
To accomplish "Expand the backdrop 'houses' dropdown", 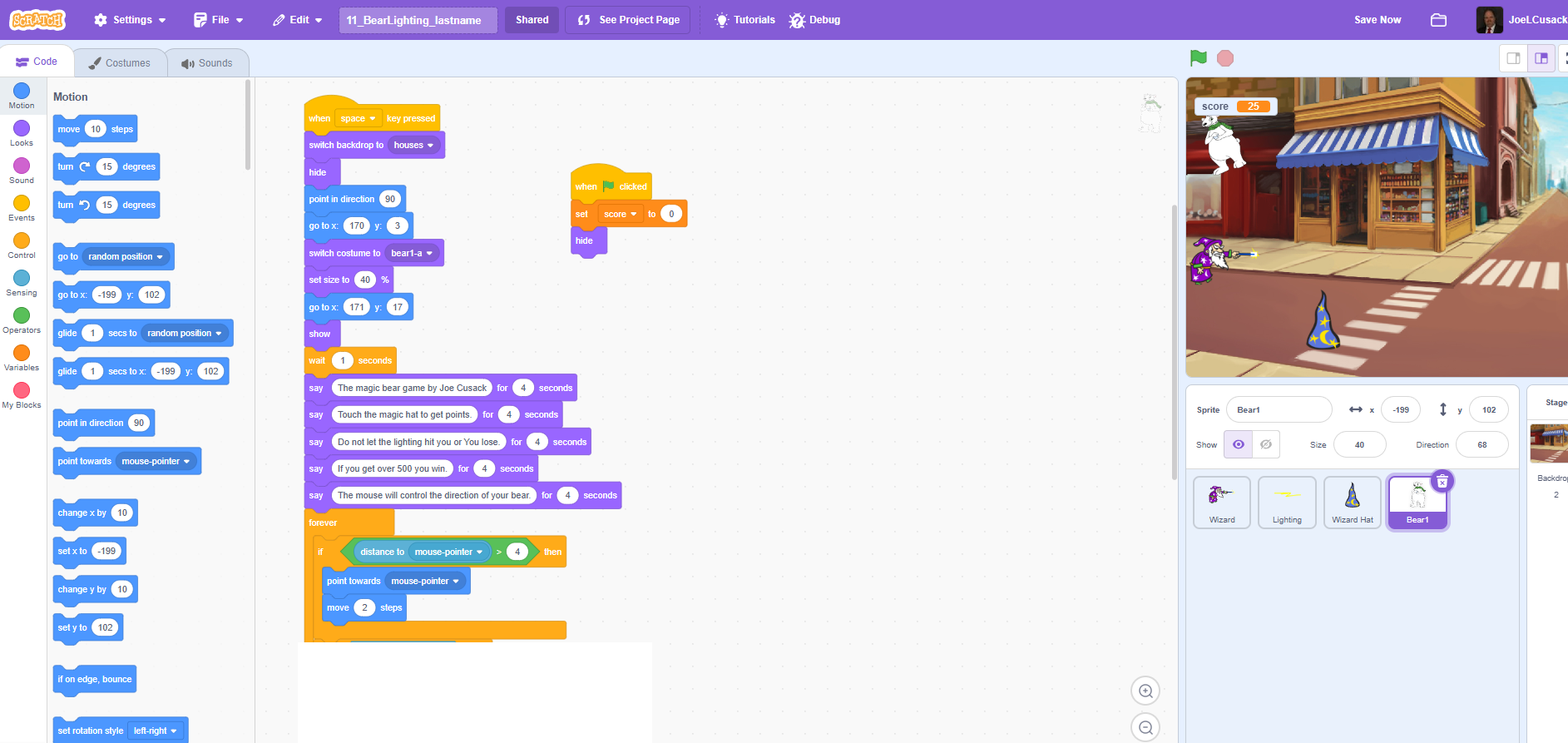I will 413,145.
